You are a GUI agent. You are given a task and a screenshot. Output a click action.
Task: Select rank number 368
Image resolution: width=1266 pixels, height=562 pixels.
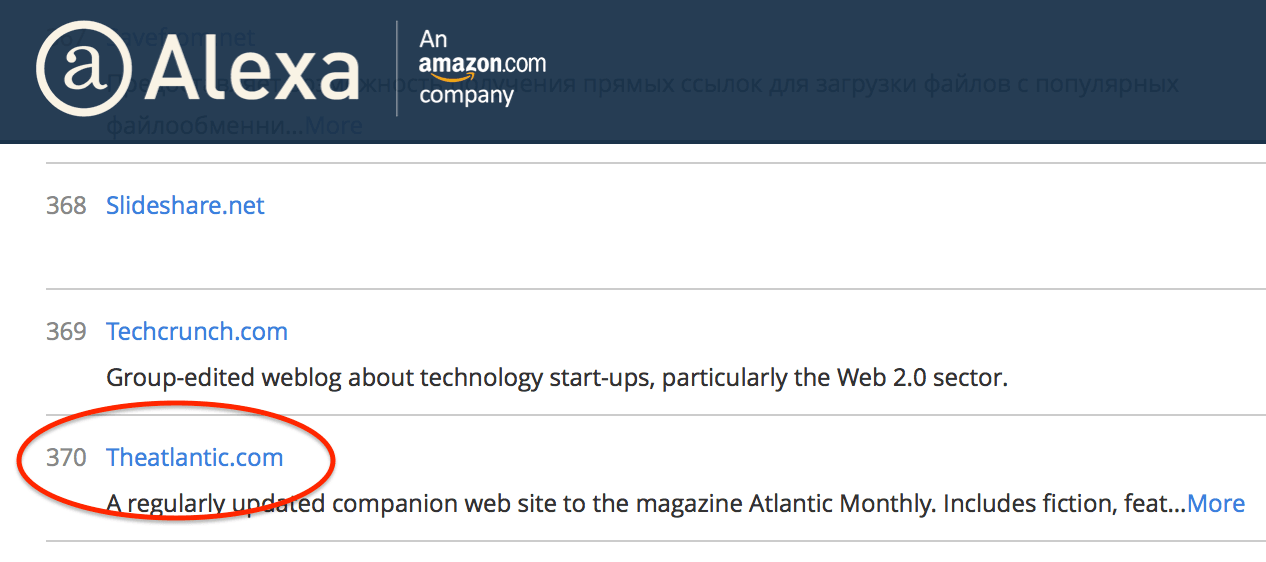[66, 206]
